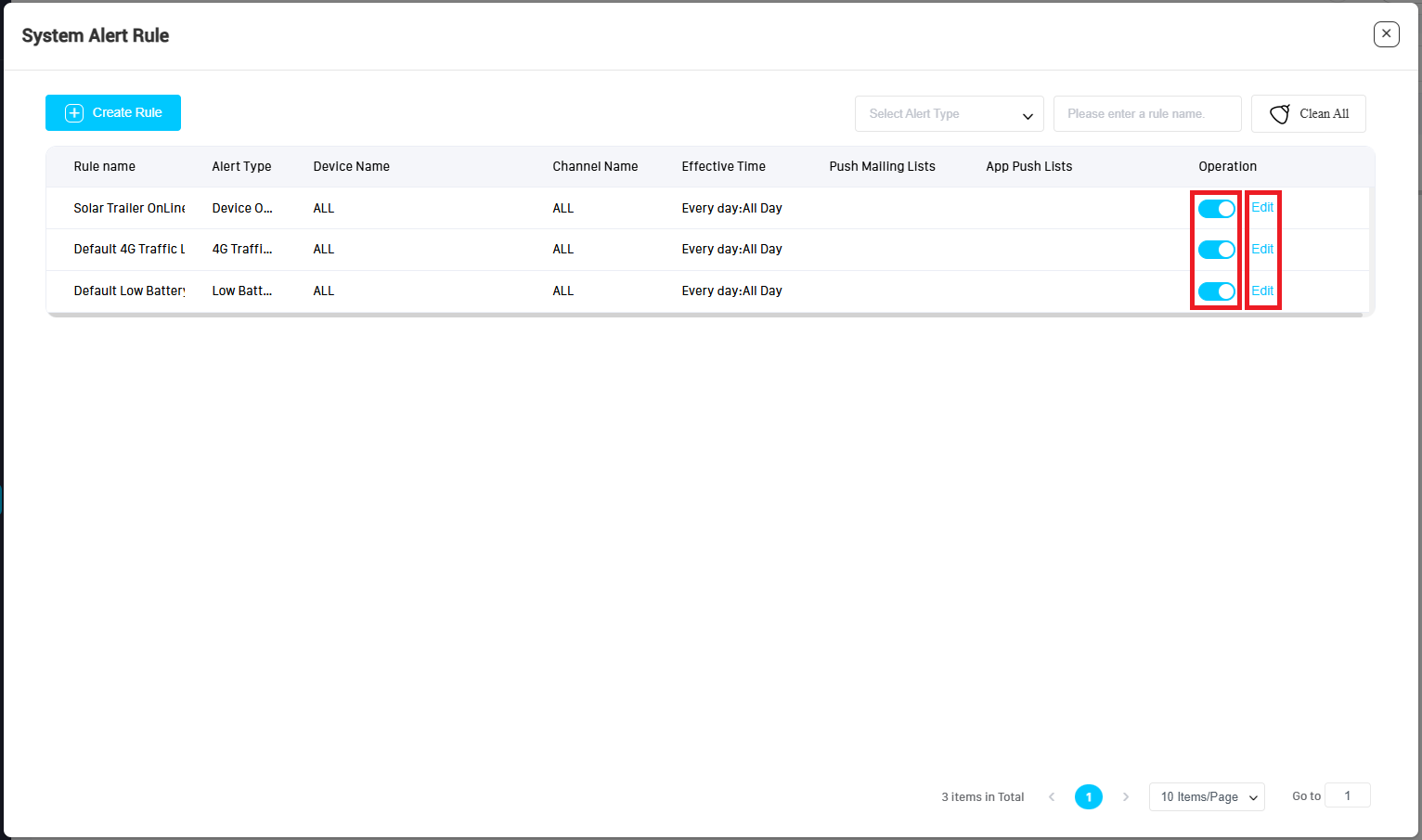The height and width of the screenshot is (840, 1422).
Task: Click the plus icon in Create Rule
Action: point(74,113)
